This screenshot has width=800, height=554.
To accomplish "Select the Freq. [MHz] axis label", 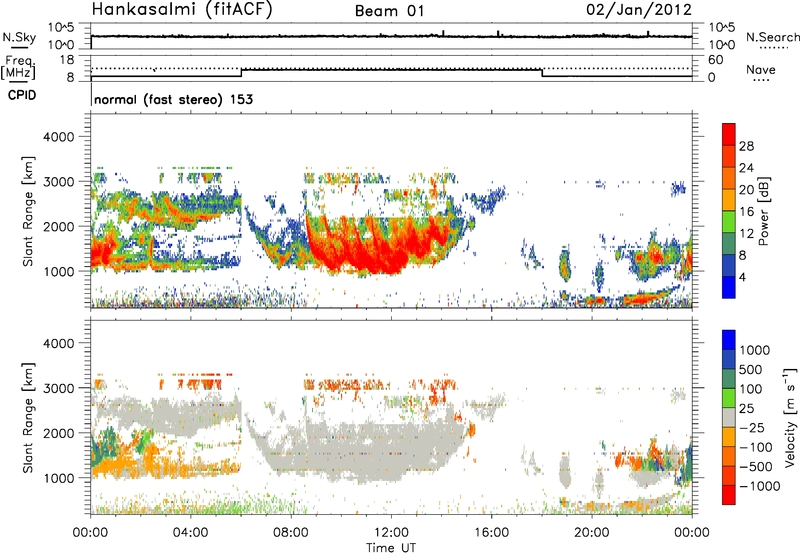I will pyautogui.click(x=18, y=68).
